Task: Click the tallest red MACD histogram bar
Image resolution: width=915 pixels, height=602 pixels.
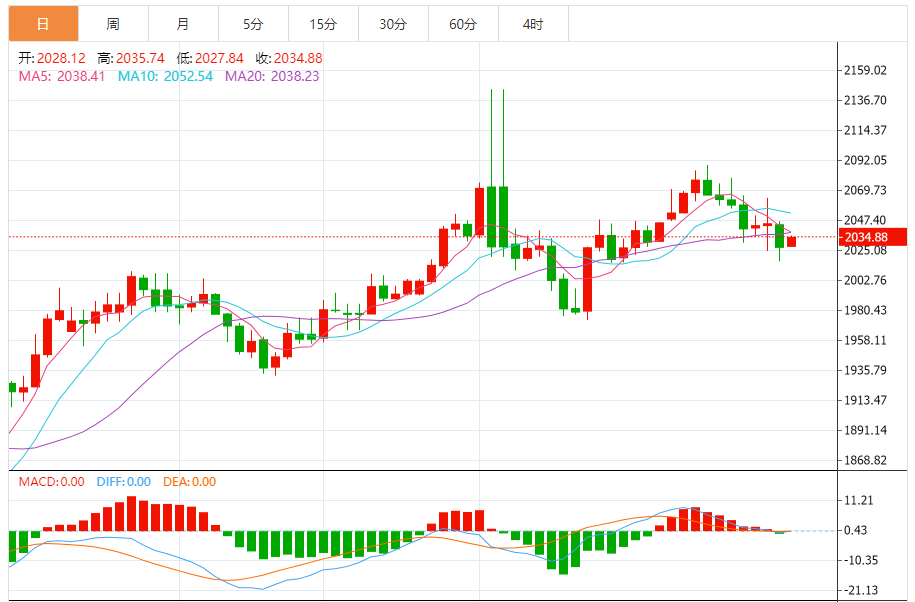Action: click(x=131, y=513)
